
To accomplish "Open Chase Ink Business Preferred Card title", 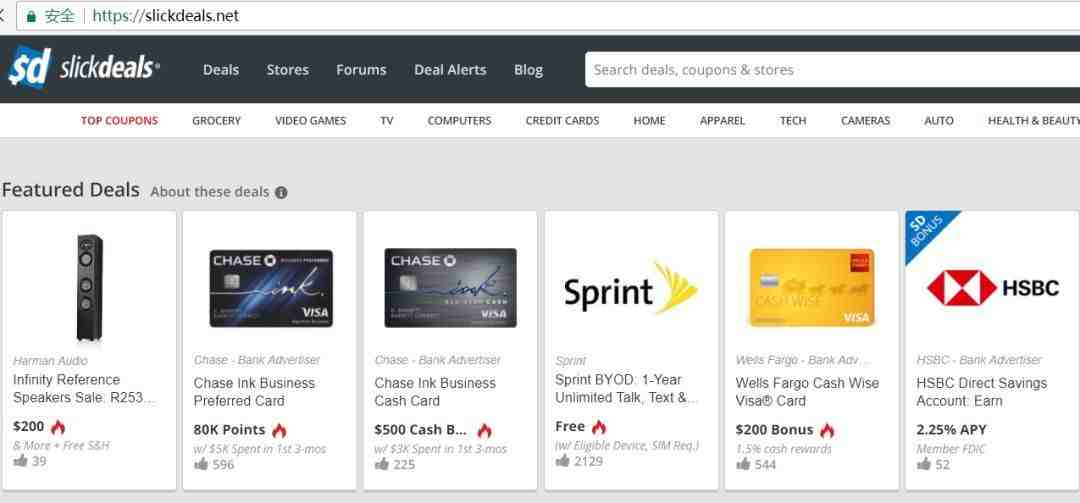I will pyautogui.click(x=254, y=392).
